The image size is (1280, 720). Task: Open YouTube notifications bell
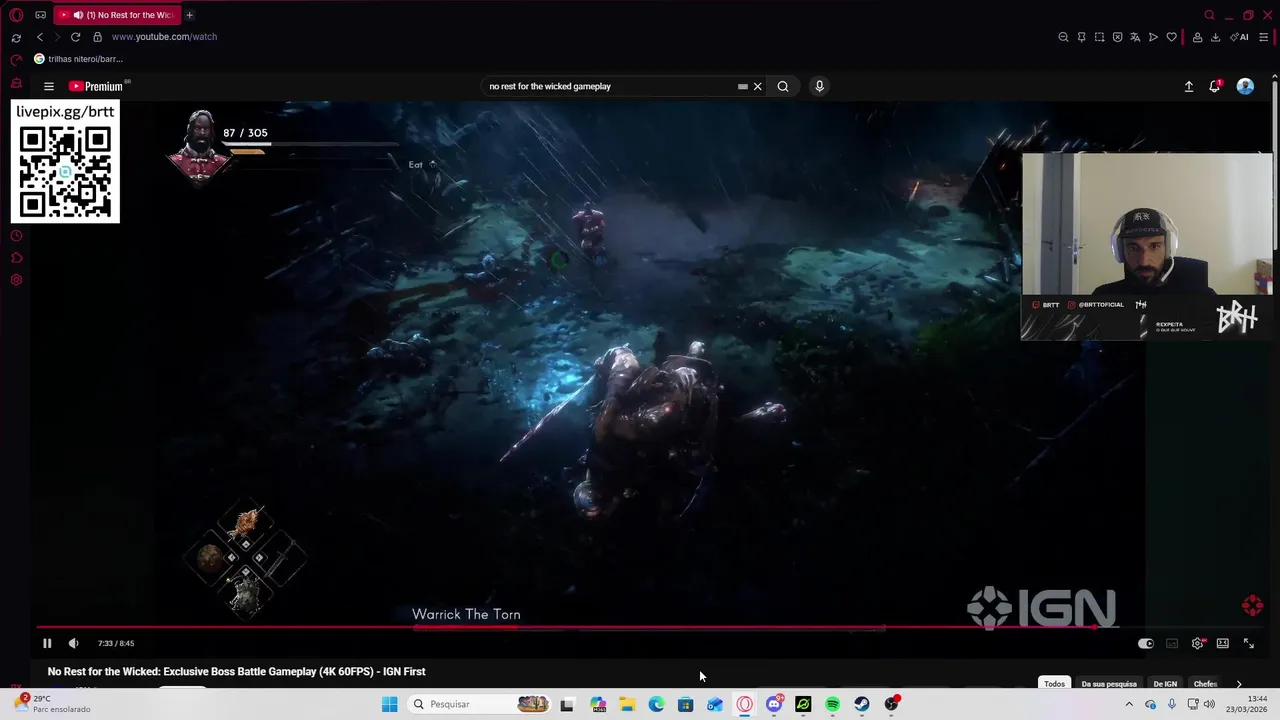pyautogui.click(x=1215, y=86)
